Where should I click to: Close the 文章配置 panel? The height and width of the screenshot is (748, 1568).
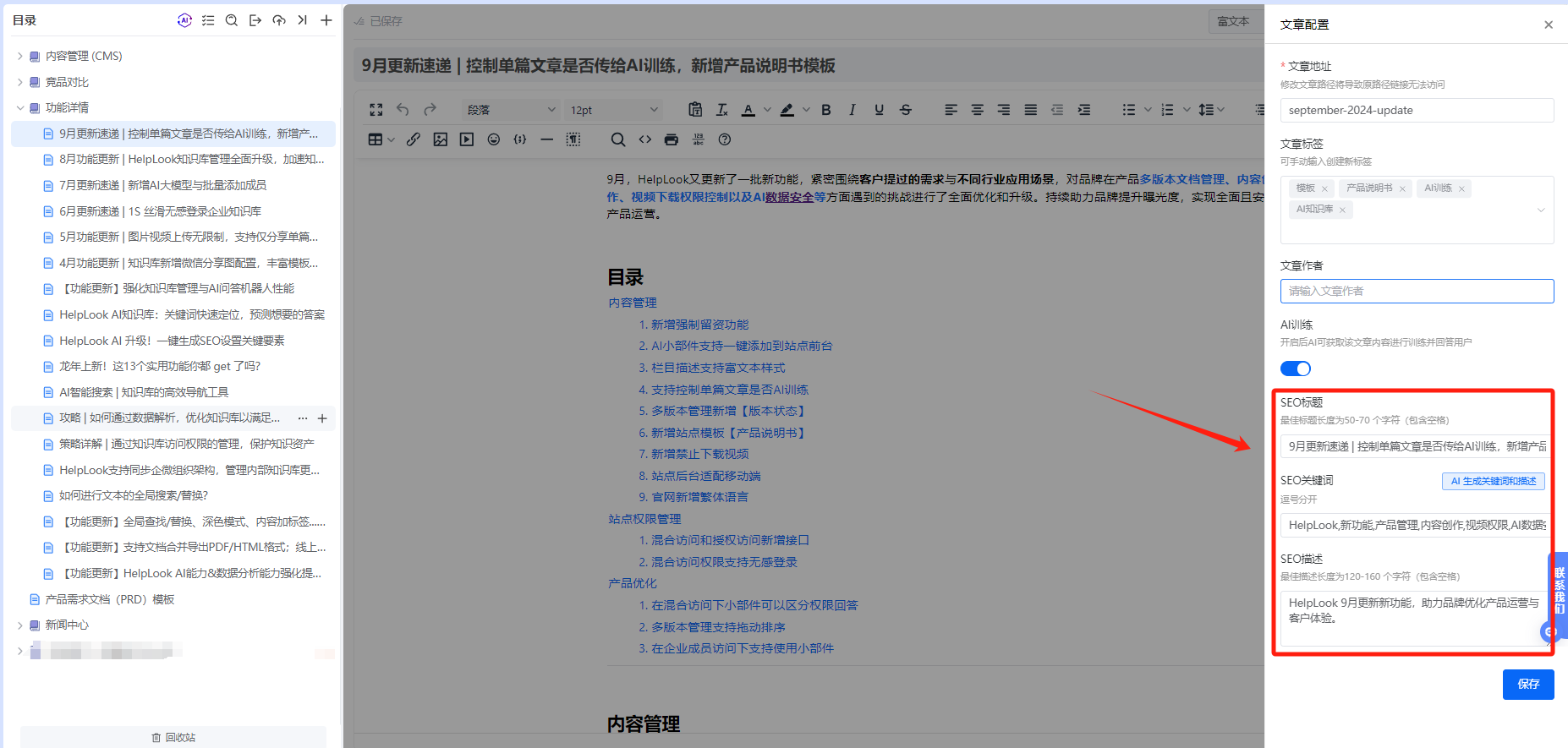[1549, 25]
